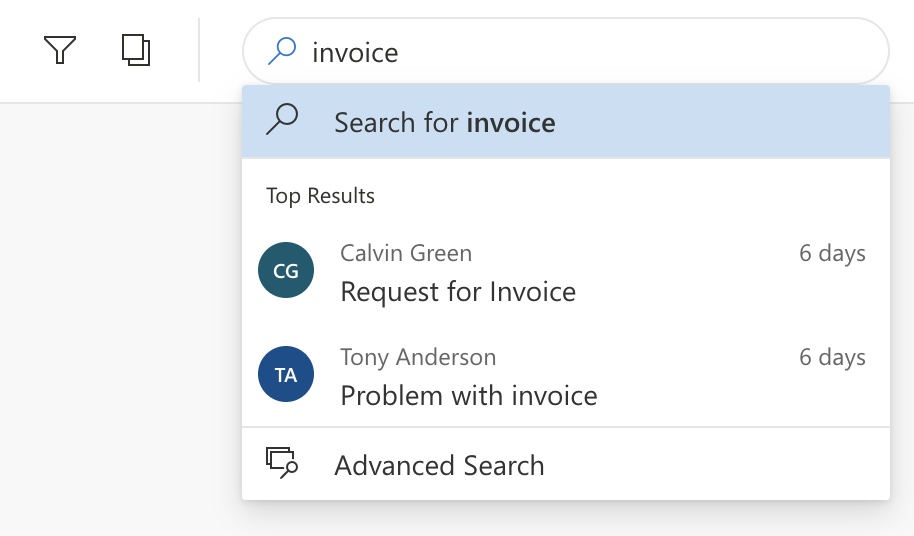Open Advanced Search text link
The height and width of the screenshot is (536, 914).
coord(439,466)
